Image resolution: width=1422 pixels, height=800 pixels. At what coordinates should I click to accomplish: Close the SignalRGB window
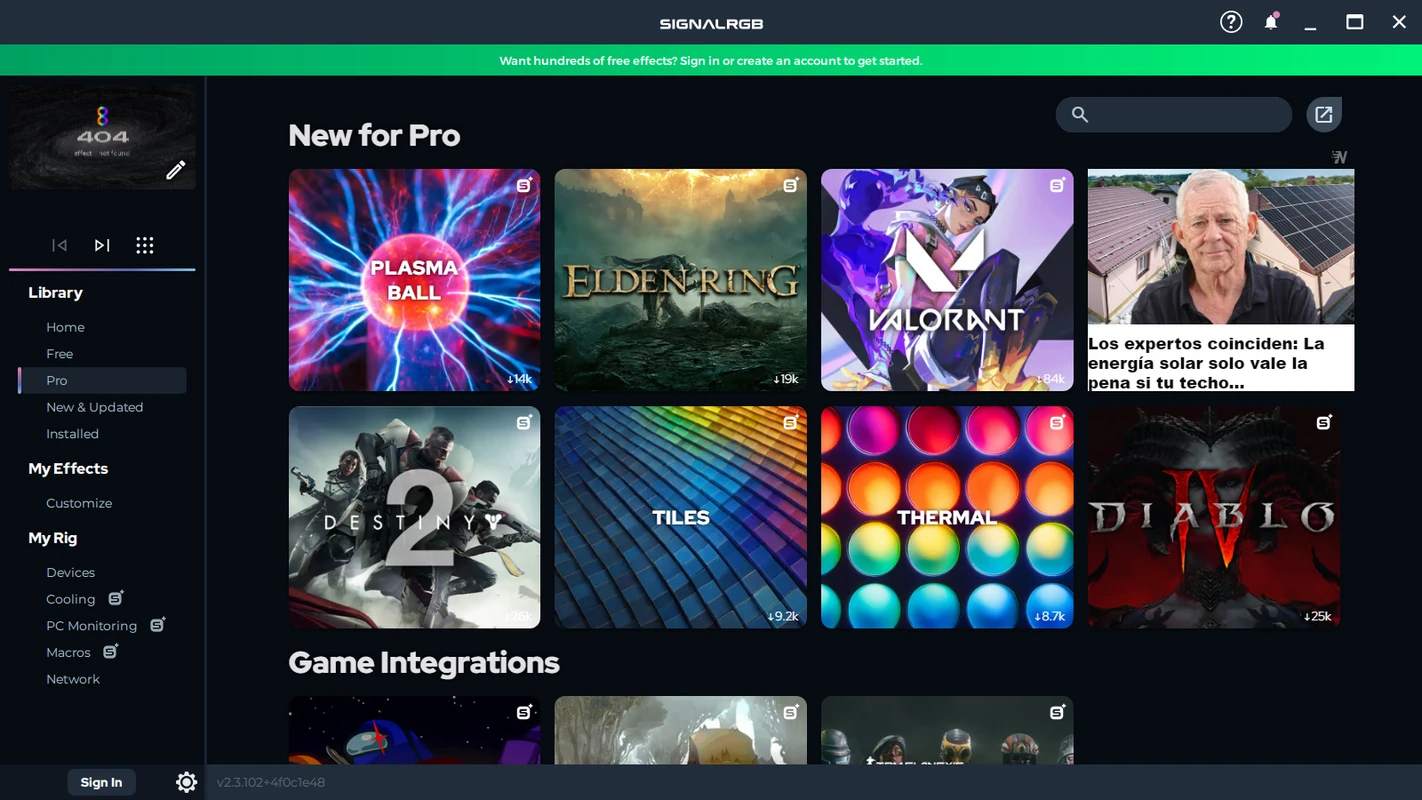(1399, 22)
